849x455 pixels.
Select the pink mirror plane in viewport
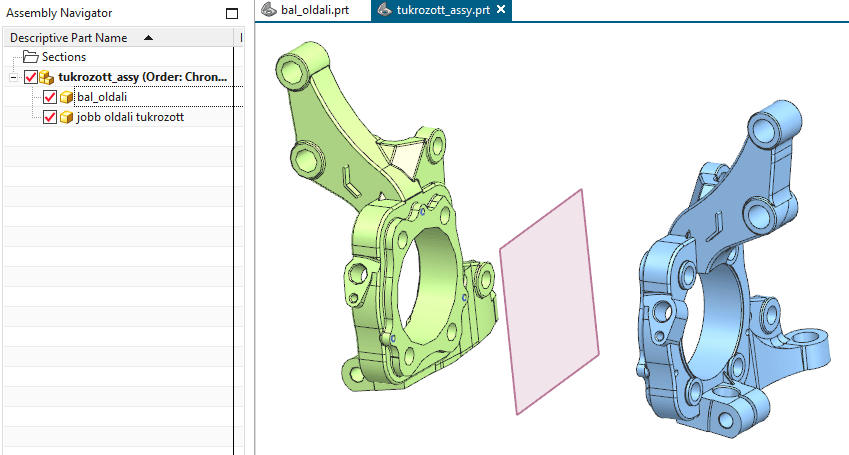(549, 302)
